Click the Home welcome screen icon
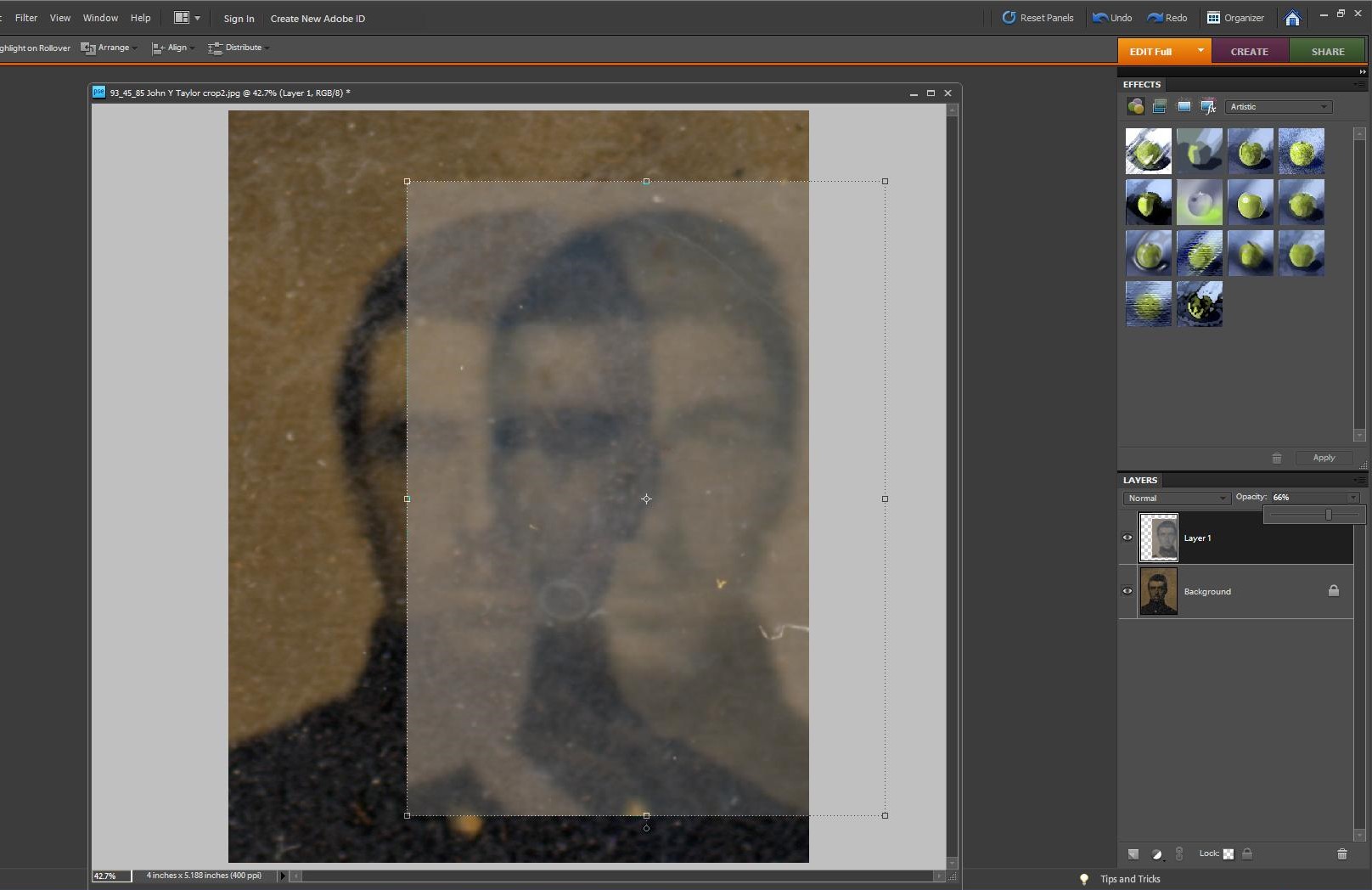The height and width of the screenshot is (890, 1372). click(x=1292, y=18)
